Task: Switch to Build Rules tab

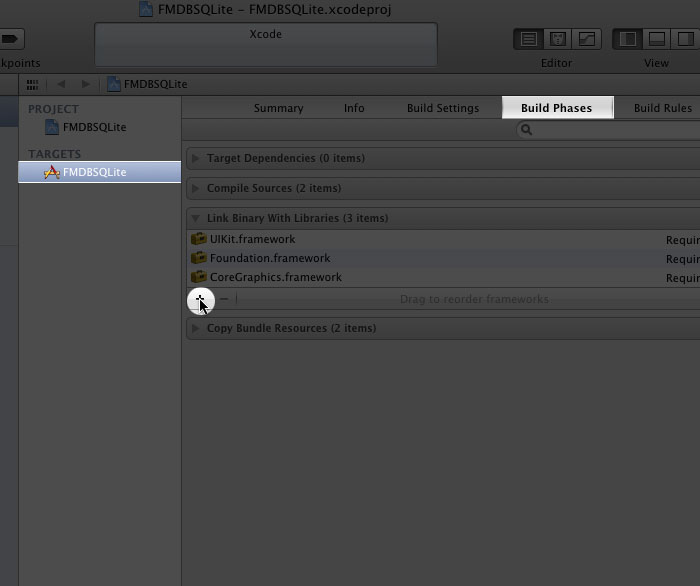Action: (x=663, y=108)
